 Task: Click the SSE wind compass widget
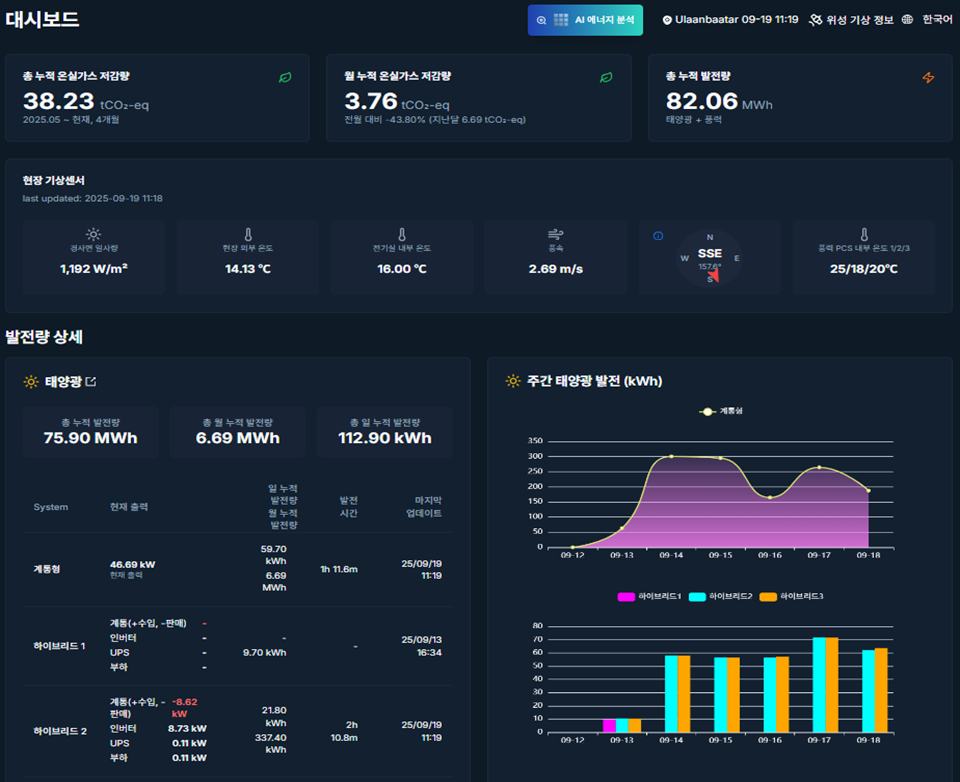pyautogui.click(x=710, y=258)
